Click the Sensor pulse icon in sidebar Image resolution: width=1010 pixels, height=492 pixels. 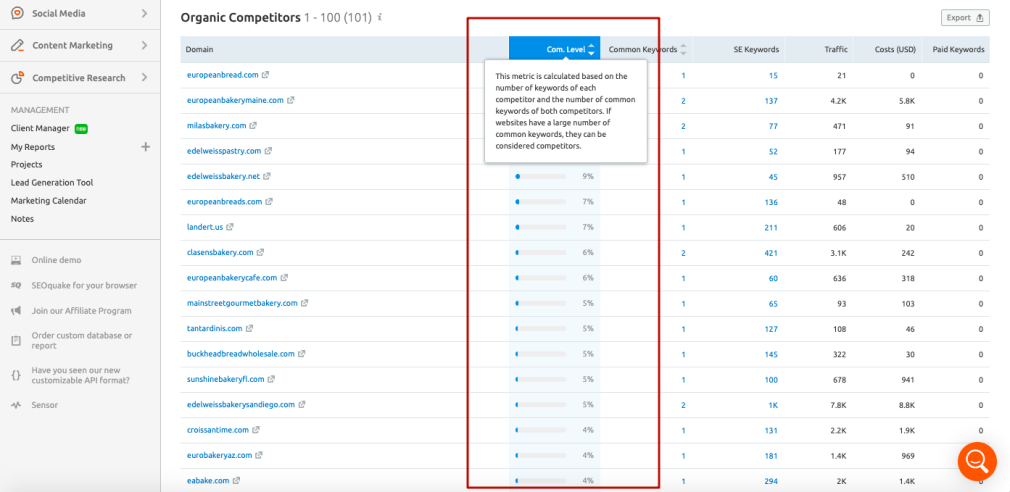point(16,405)
